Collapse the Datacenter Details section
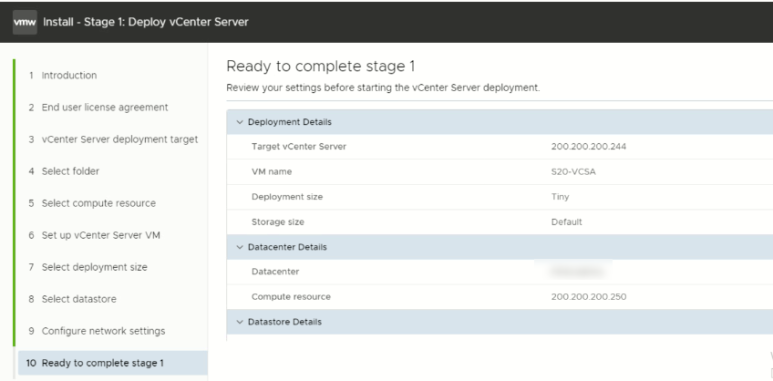The width and height of the screenshot is (773, 381). coord(240,247)
